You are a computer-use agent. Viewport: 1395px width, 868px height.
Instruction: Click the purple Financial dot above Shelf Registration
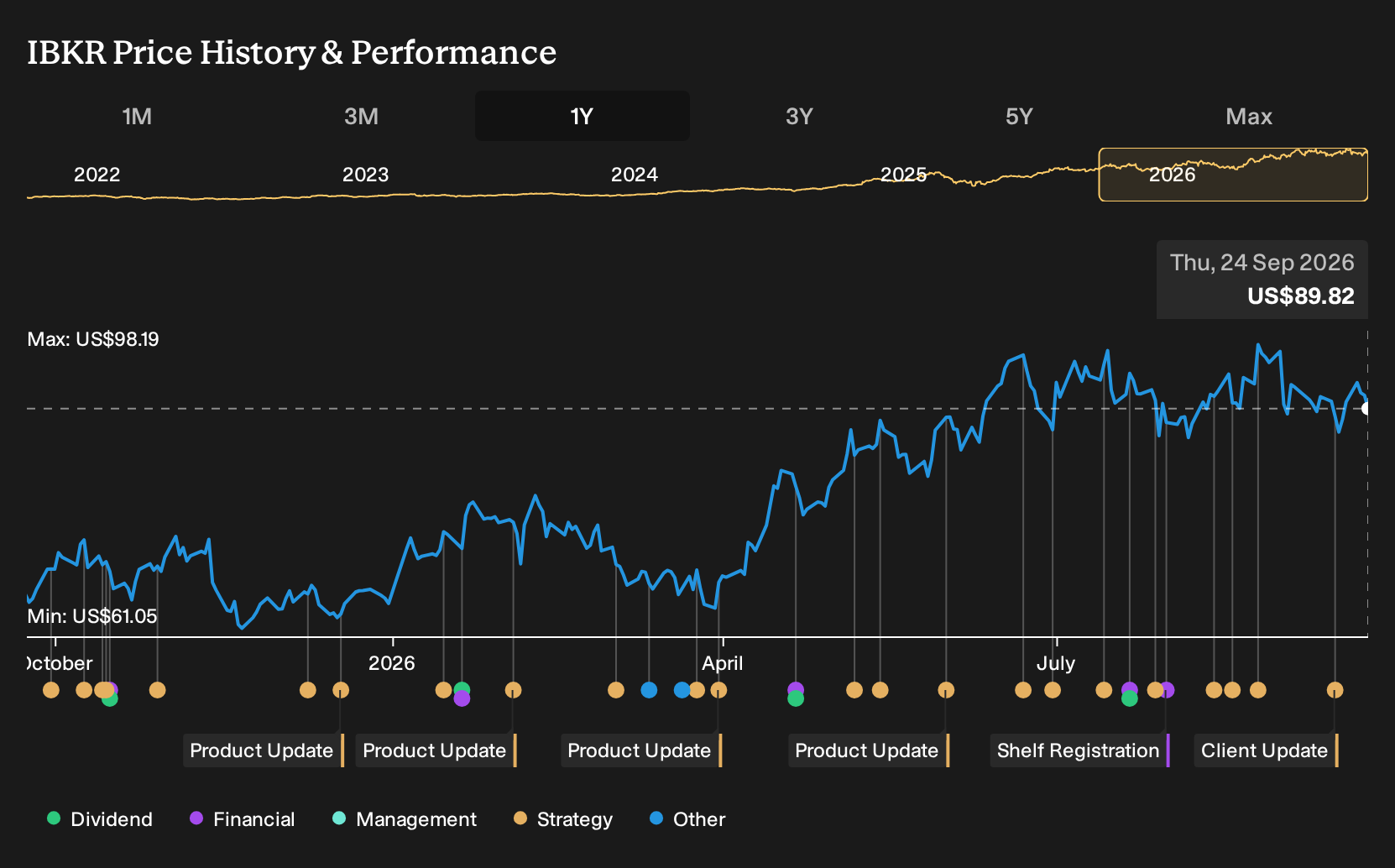tap(1166, 690)
